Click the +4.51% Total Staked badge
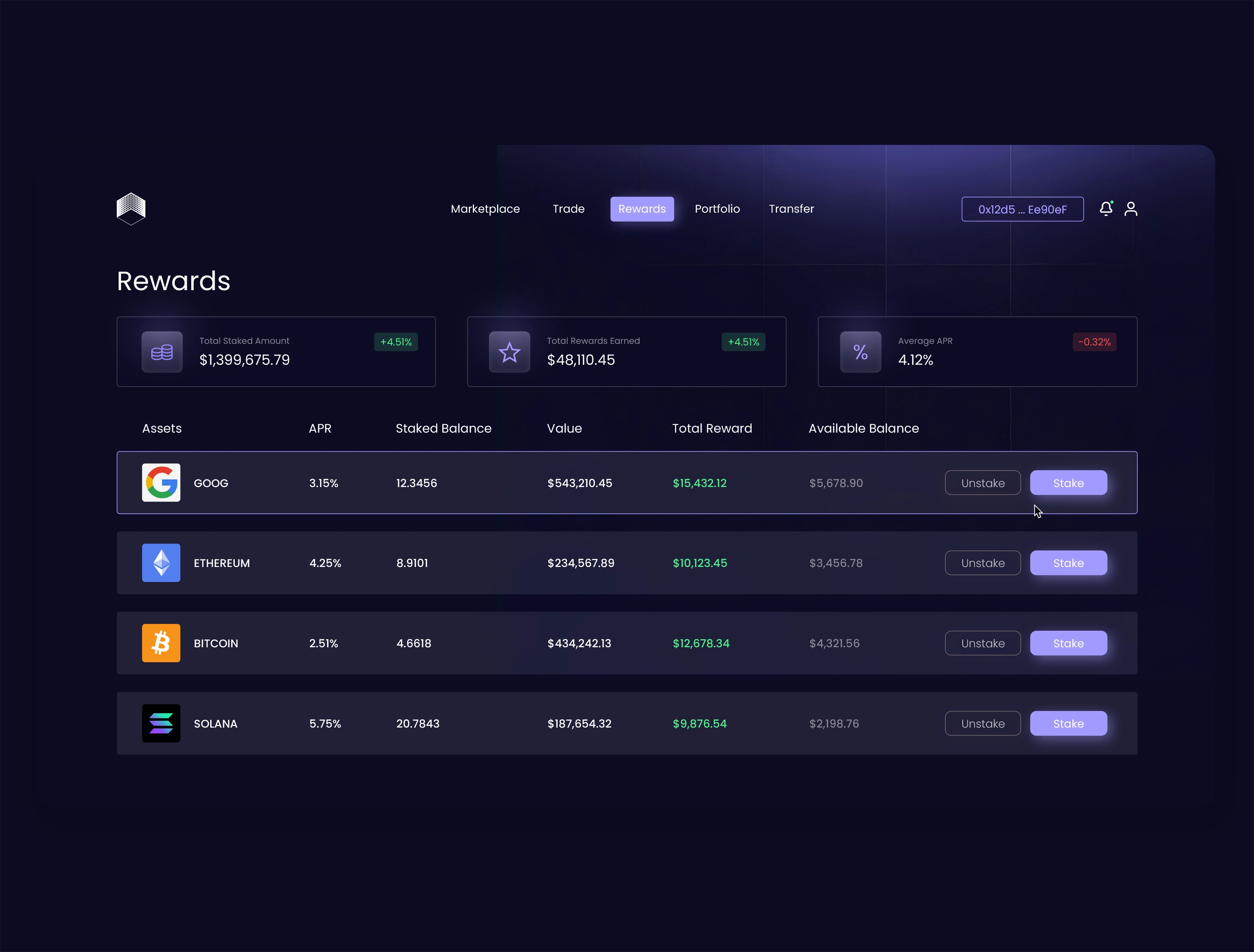Viewport: 1254px width, 952px height. [396, 342]
